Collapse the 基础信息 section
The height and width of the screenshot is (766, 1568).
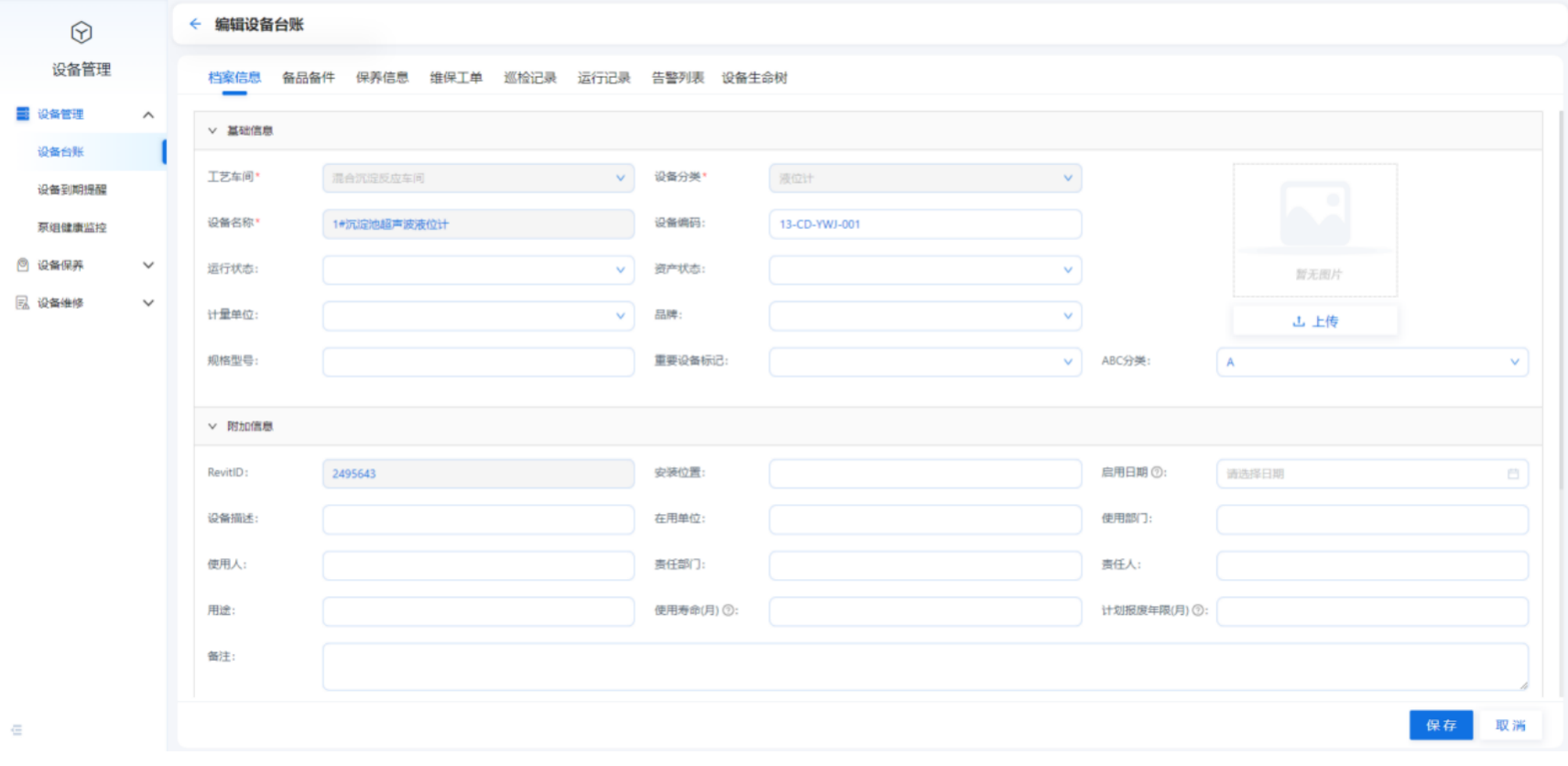pyautogui.click(x=212, y=131)
